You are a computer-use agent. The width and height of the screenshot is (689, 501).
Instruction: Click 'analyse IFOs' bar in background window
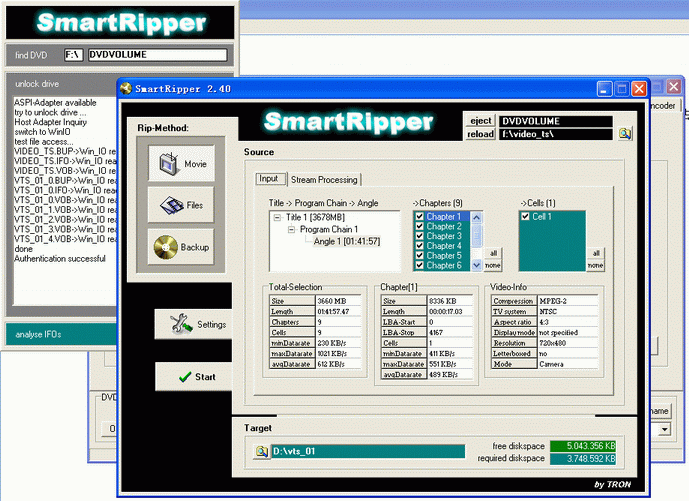coord(62,334)
